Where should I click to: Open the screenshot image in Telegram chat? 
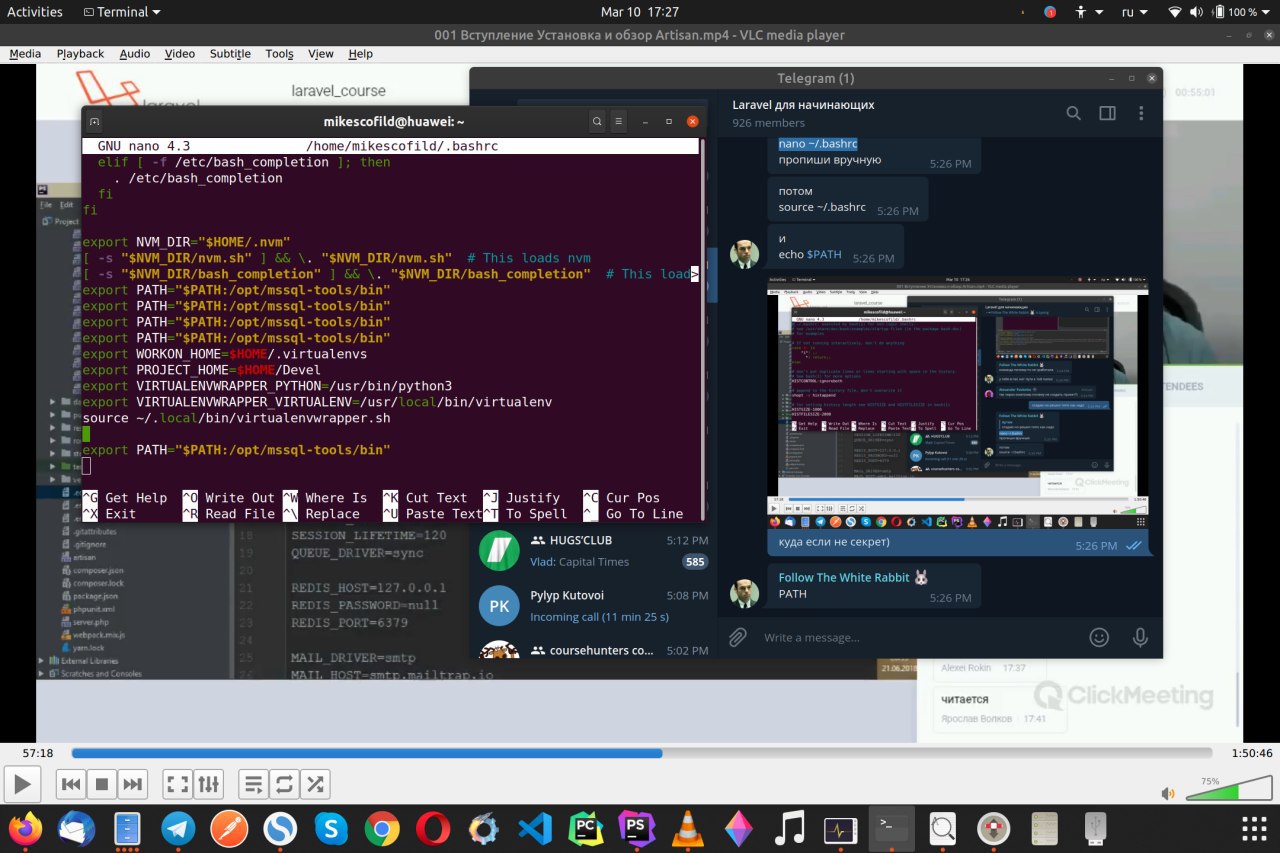[x=957, y=402]
